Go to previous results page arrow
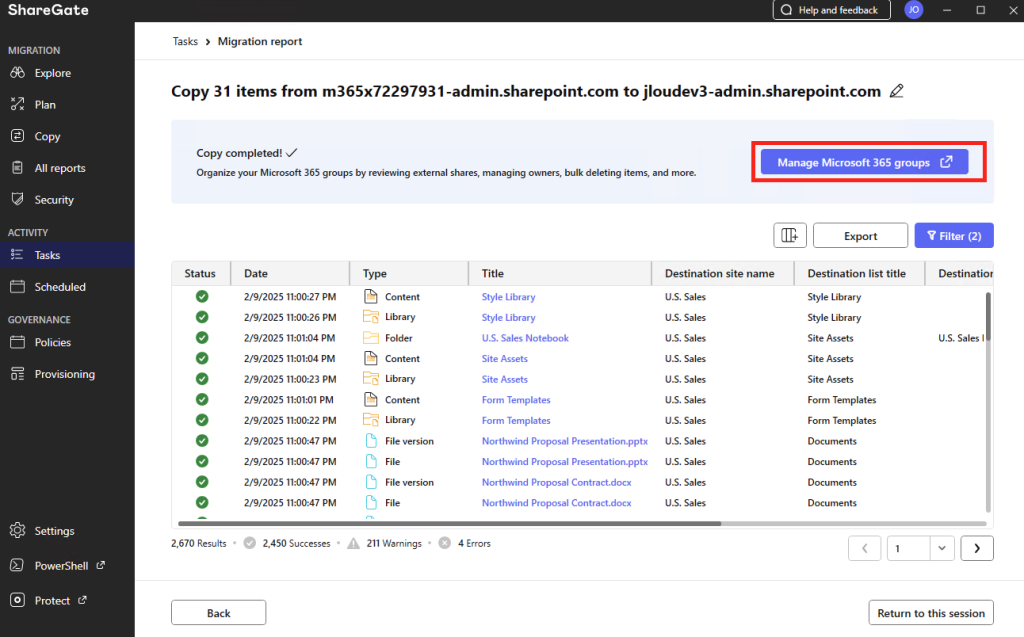 click(x=865, y=548)
